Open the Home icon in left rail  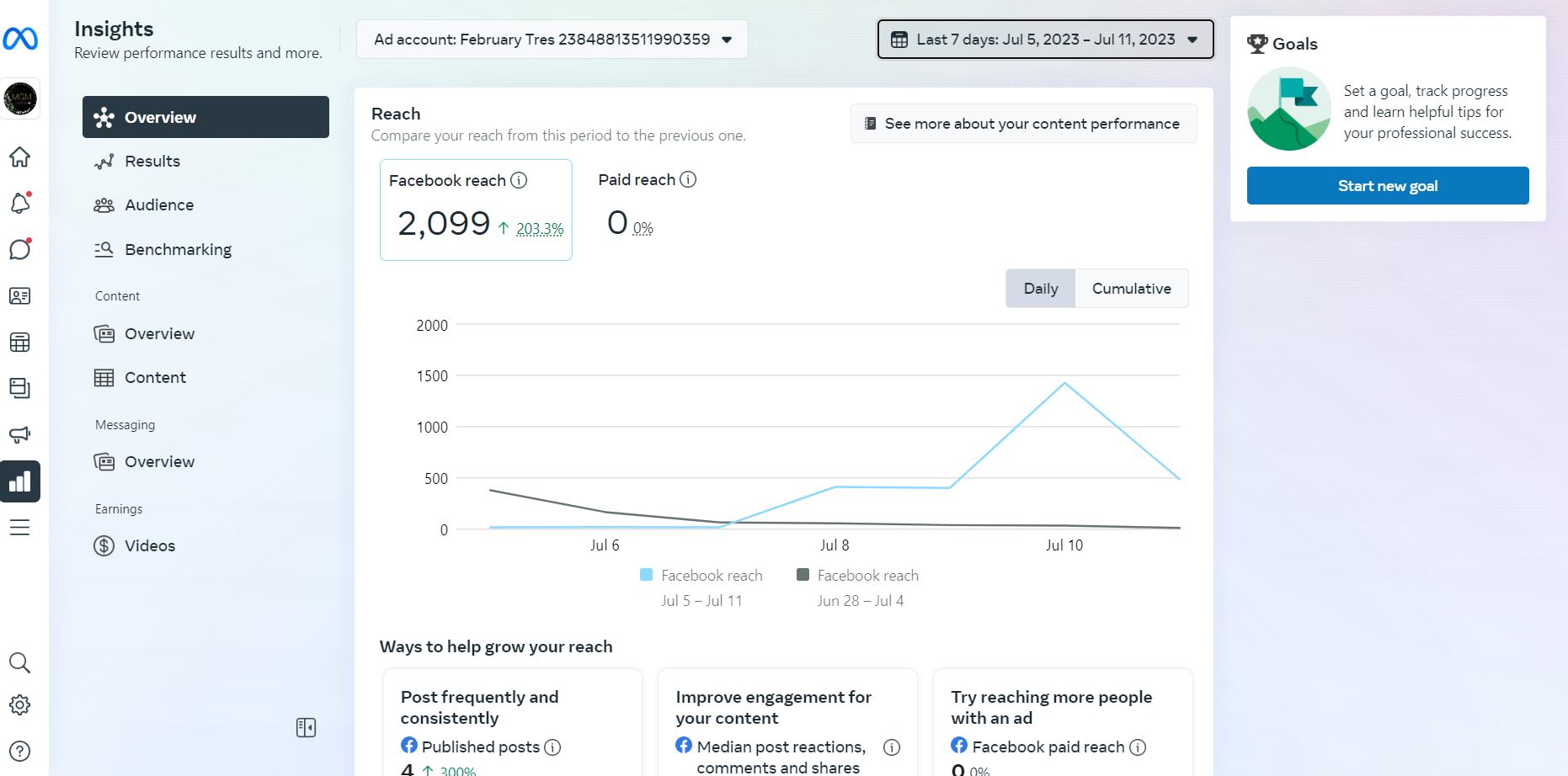(x=20, y=157)
